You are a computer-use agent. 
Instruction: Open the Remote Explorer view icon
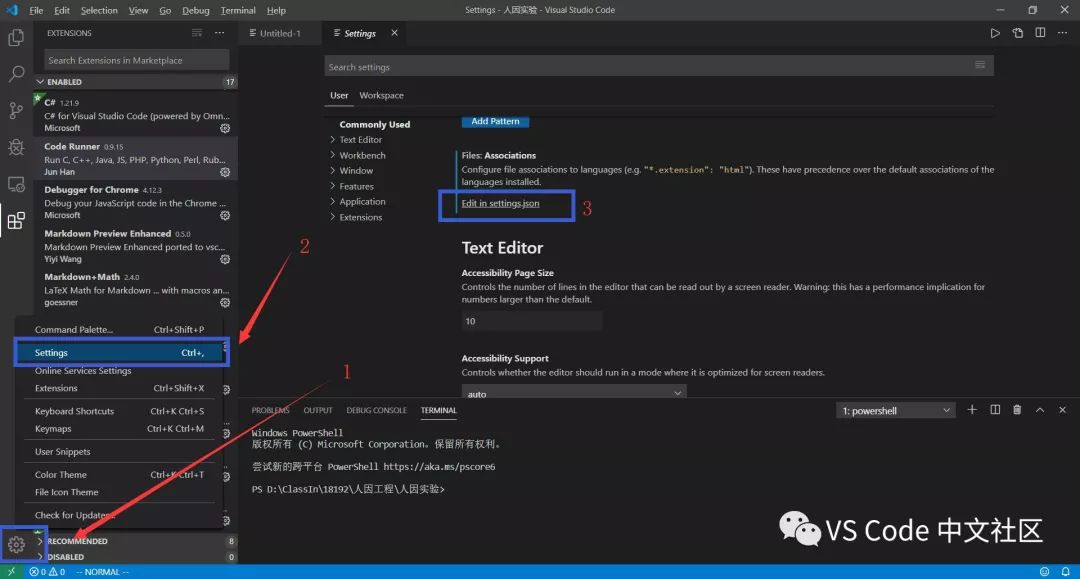(x=16, y=184)
